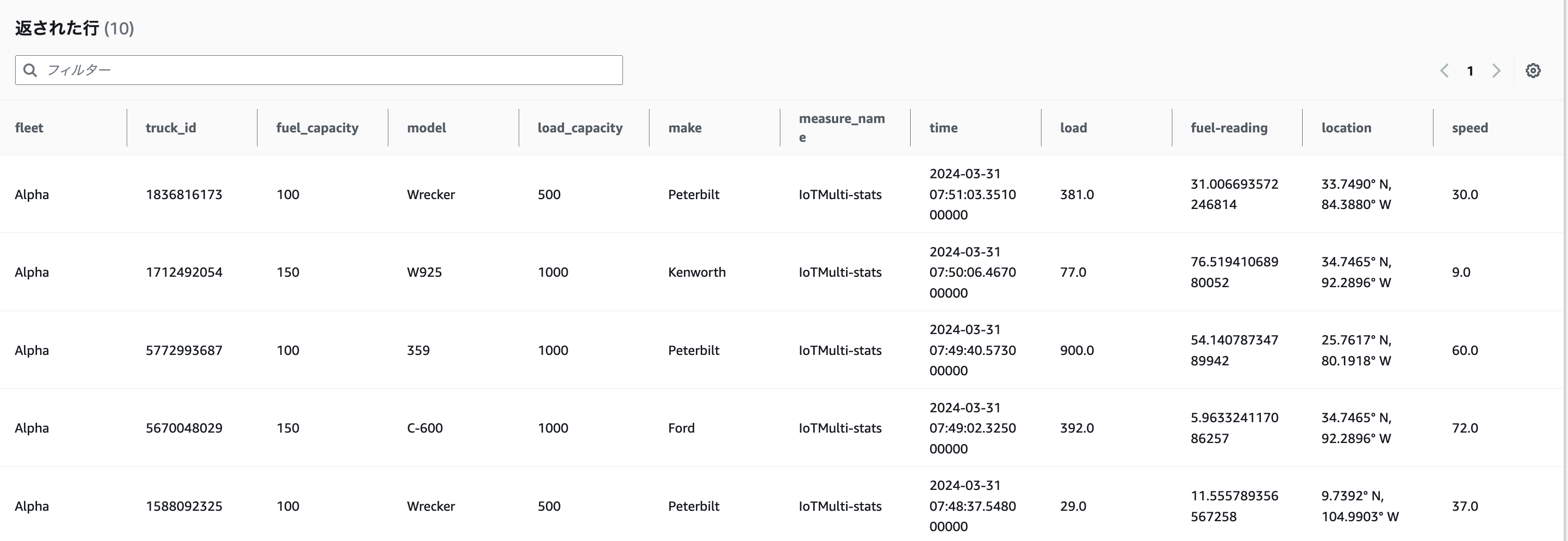This screenshot has width=1568, height=541.
Task: Go to previous results page
Action: coord(1444,70)
